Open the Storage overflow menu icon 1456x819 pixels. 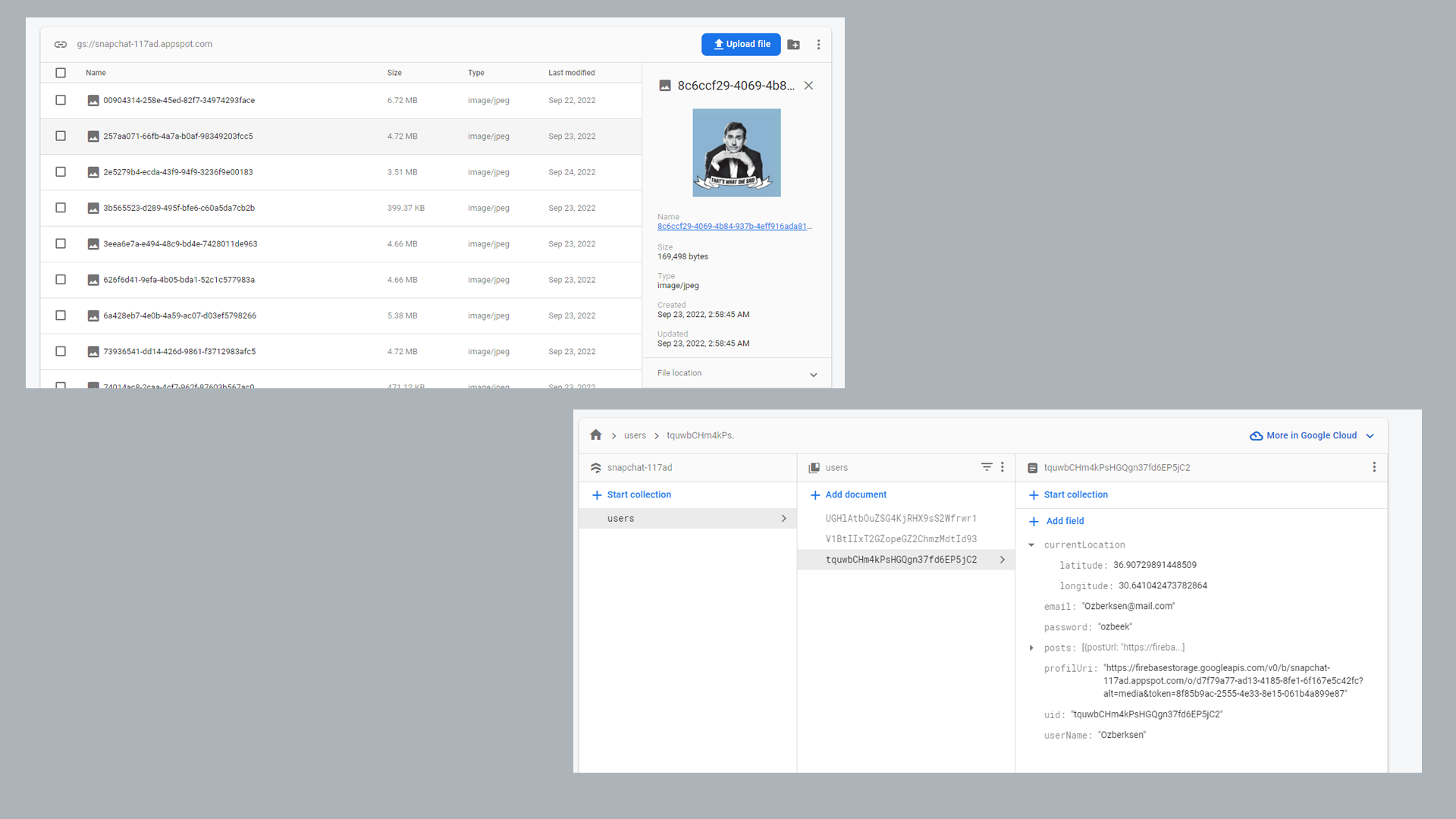tap(818, 45)
